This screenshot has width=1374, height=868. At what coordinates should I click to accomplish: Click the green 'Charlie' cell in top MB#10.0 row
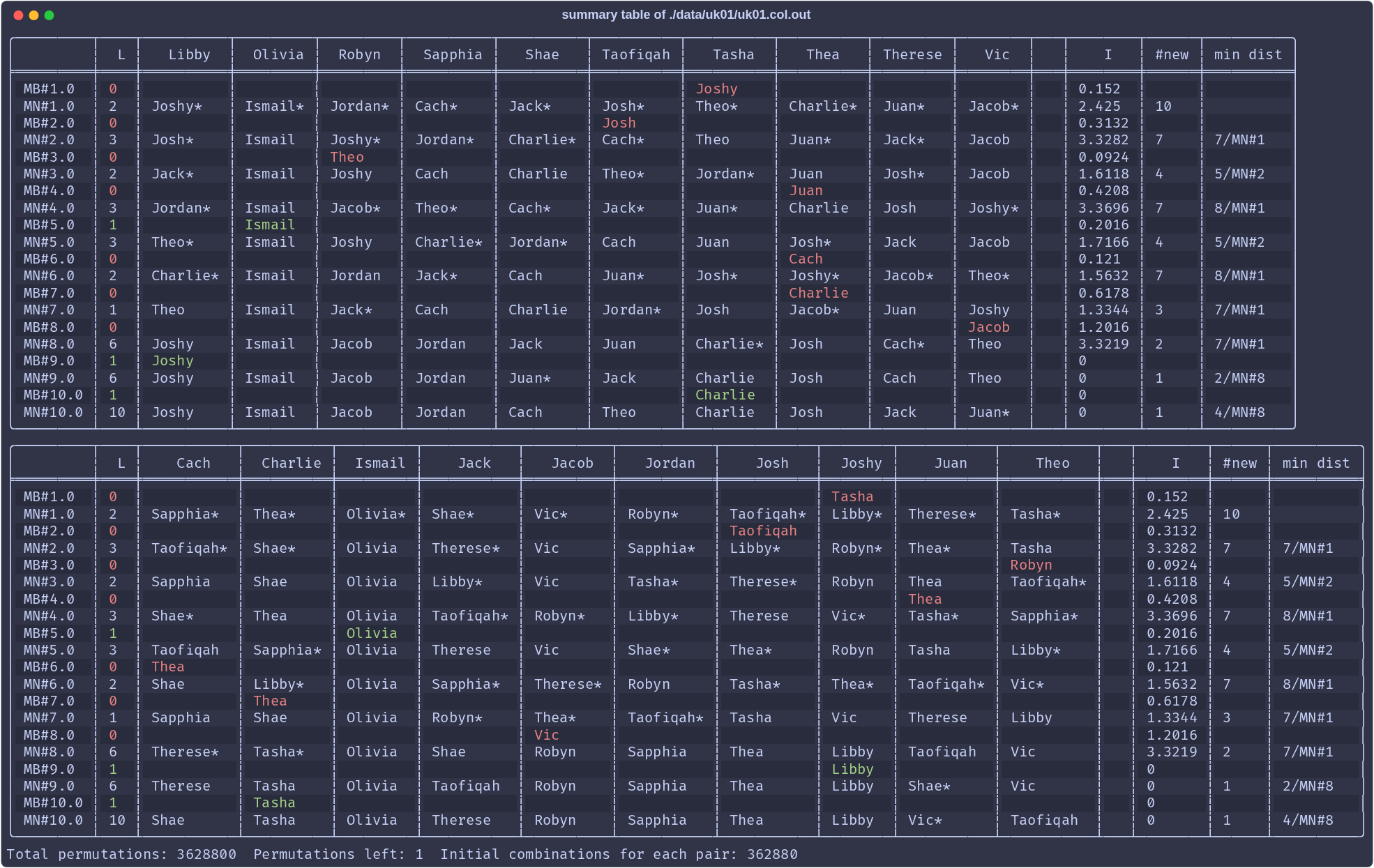click(x=725, y=395)
